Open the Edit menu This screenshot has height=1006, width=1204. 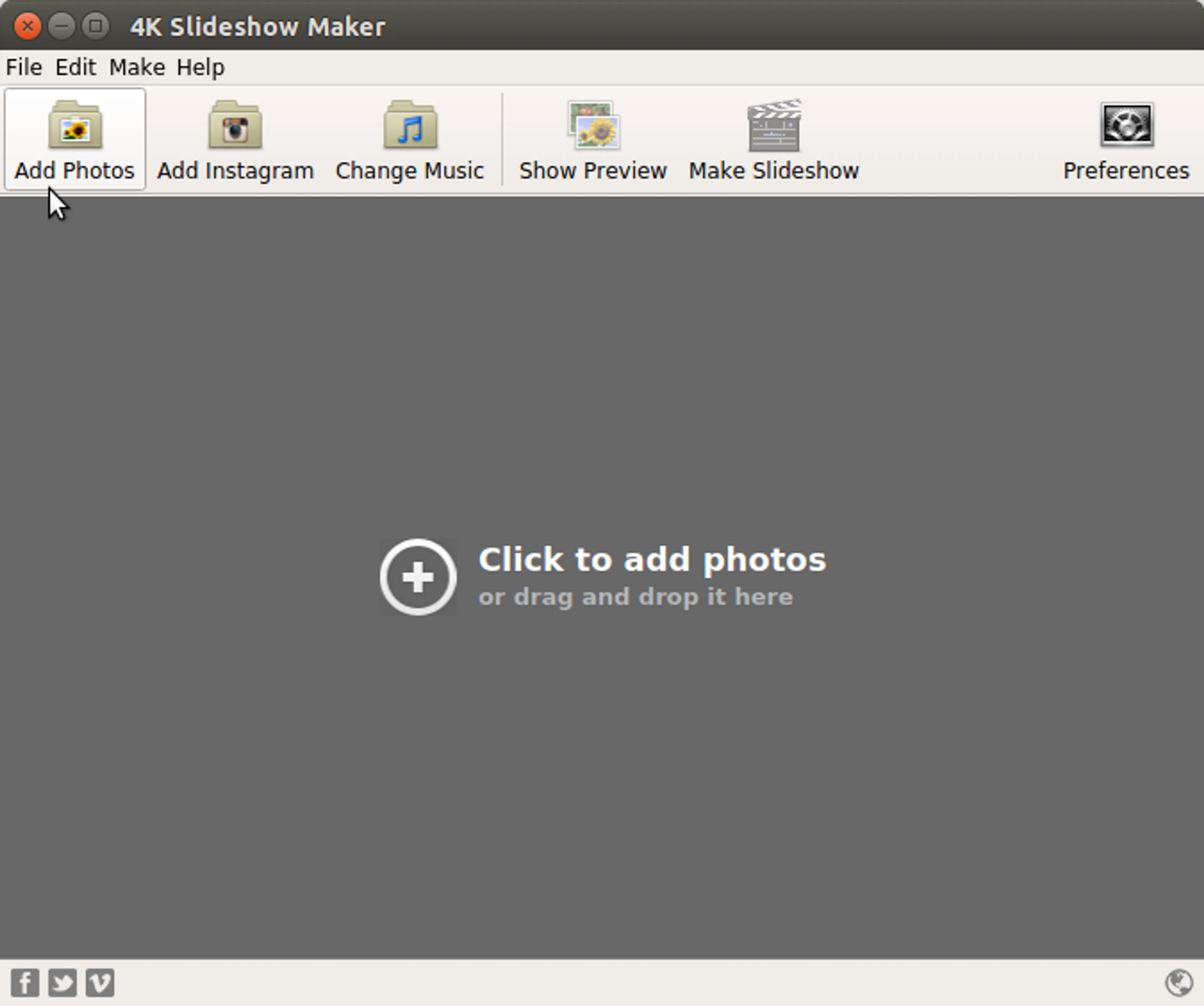[75, 68]
